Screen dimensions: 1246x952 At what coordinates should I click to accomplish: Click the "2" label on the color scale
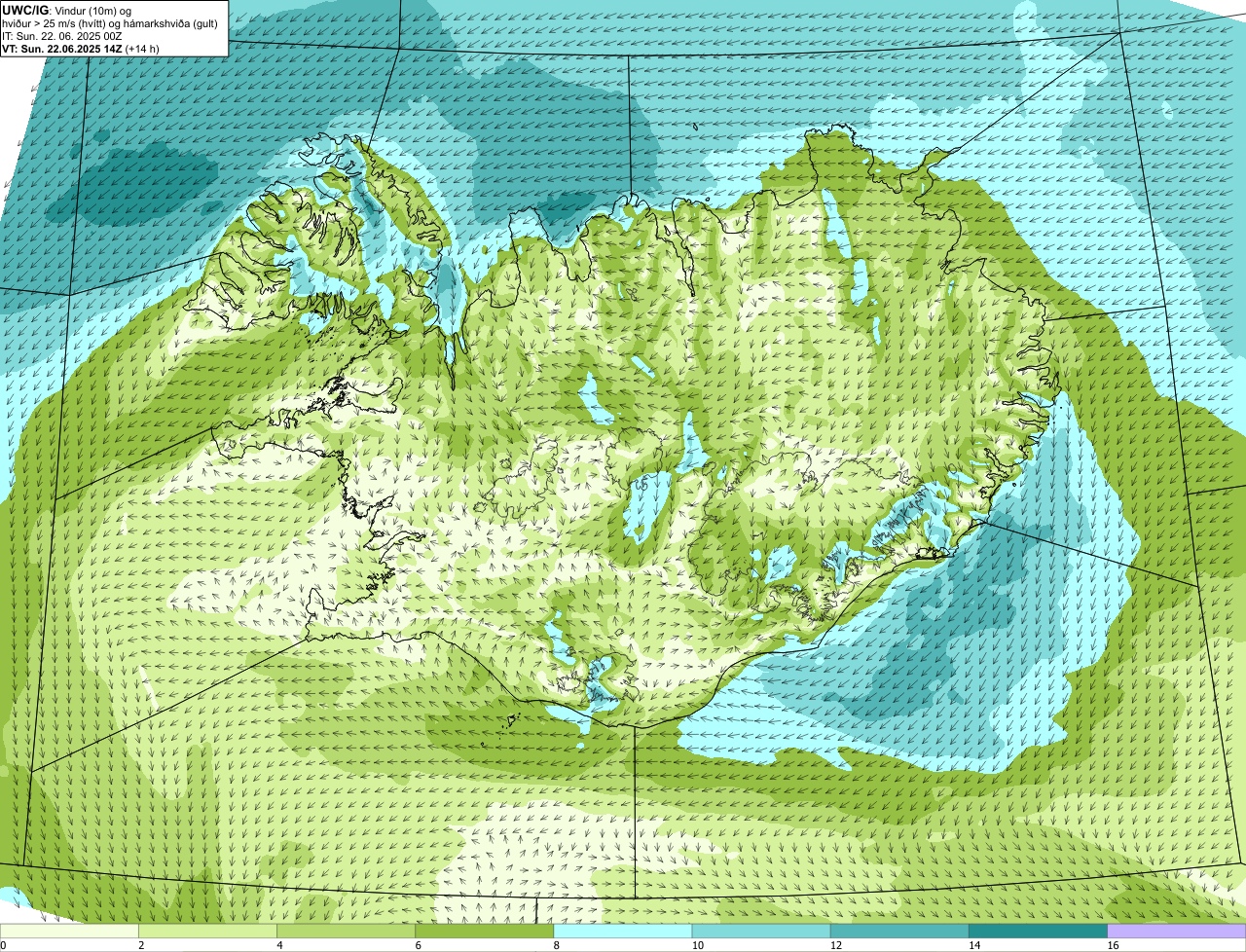(x=141, y=945)
